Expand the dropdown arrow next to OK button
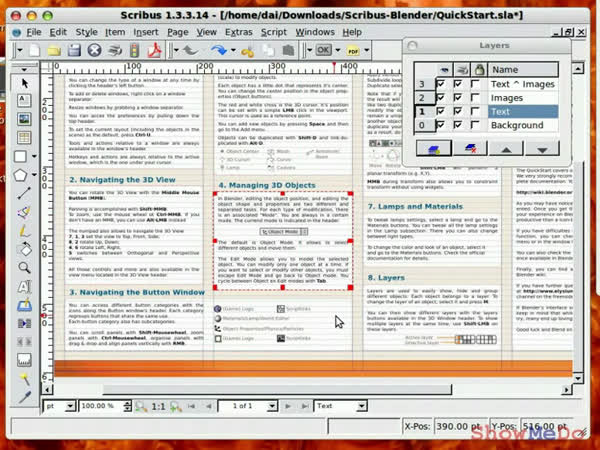The height and width of the screenshot is (450, 600). coord(338,50)
